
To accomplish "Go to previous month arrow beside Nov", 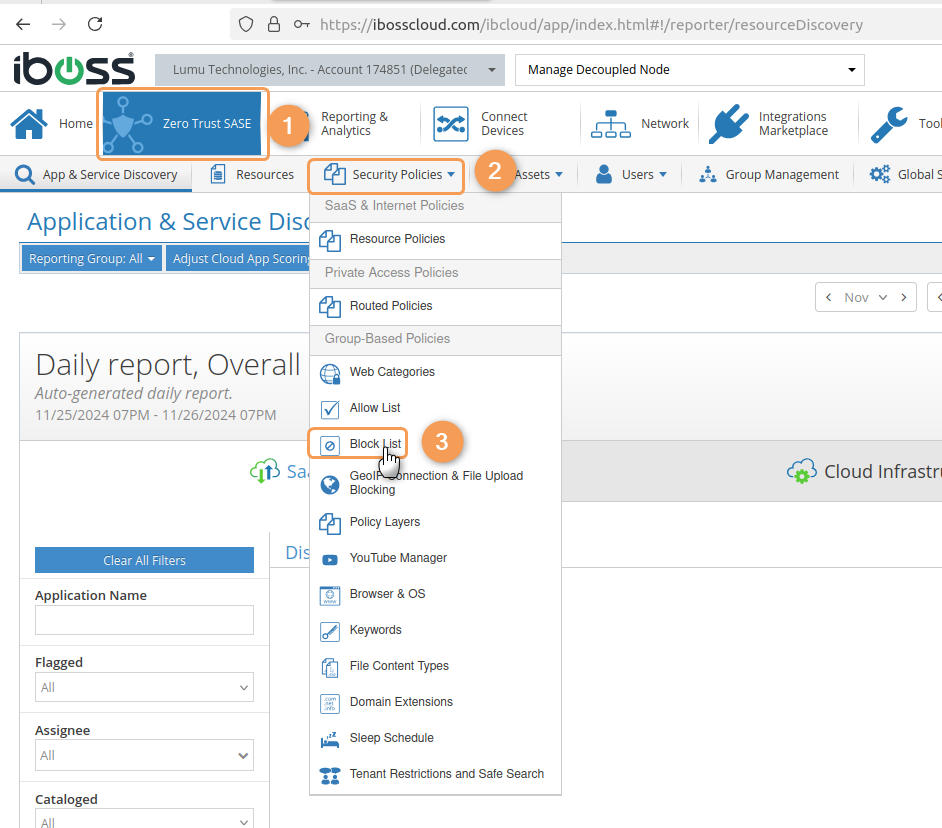I will click(x=829, y=297).
